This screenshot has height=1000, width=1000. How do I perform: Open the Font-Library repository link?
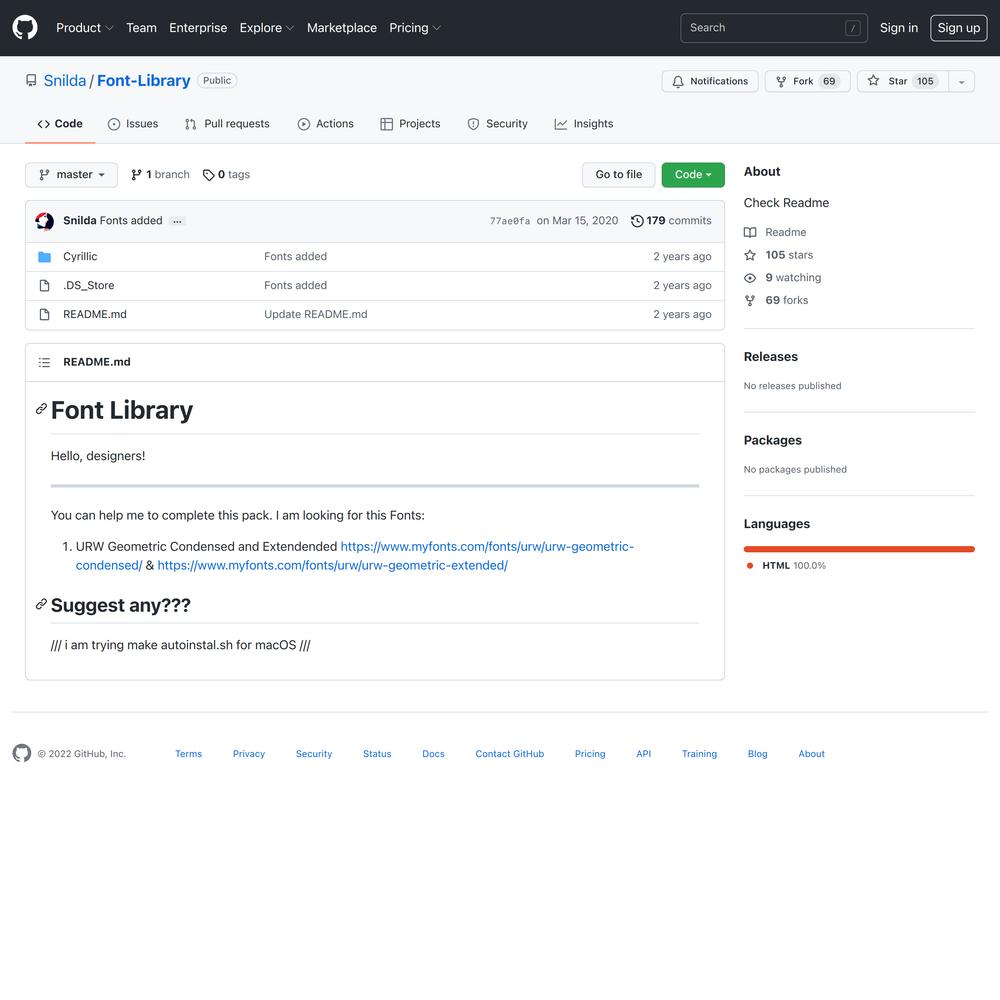(143, 80)
